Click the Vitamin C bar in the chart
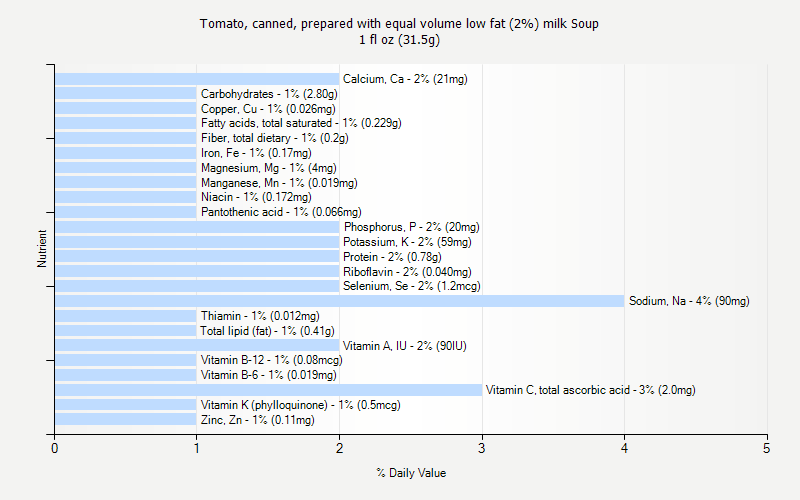The image size is (800, 500). [x=268, y=390]
